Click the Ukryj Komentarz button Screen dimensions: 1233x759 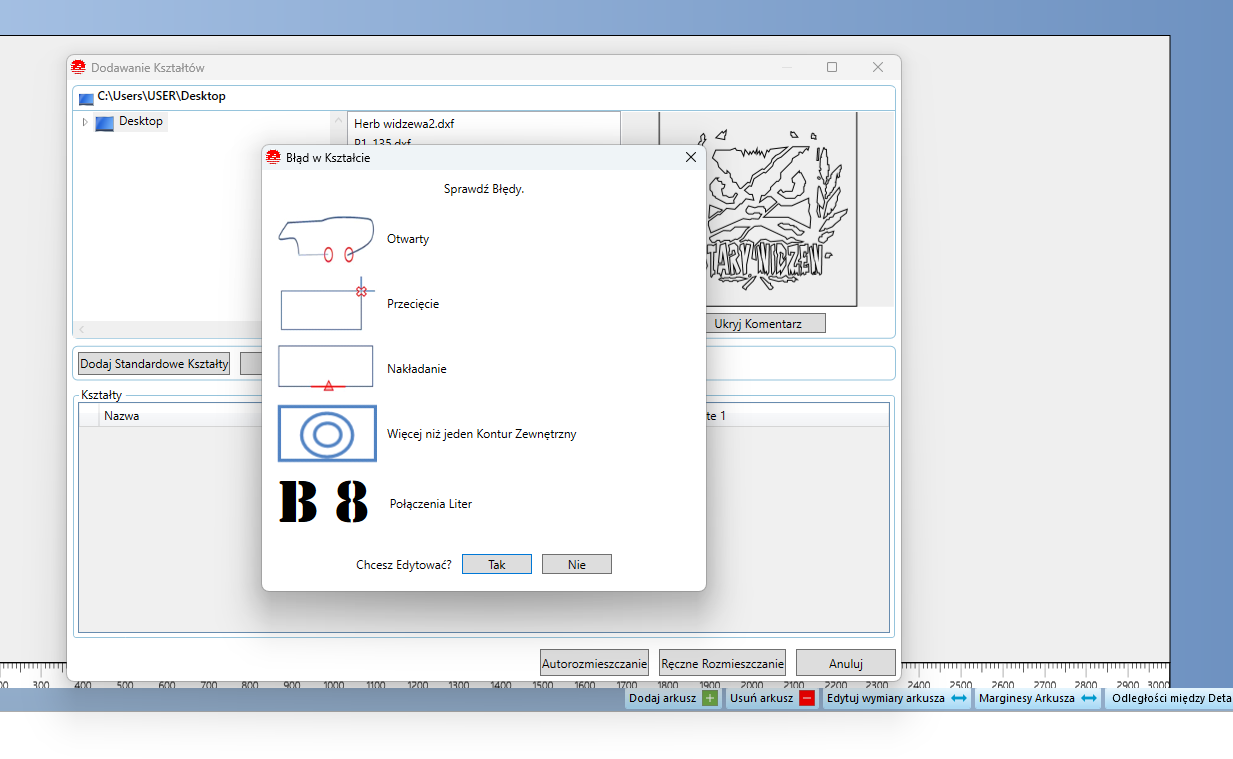pyautogui.click(x=757, y=324)
